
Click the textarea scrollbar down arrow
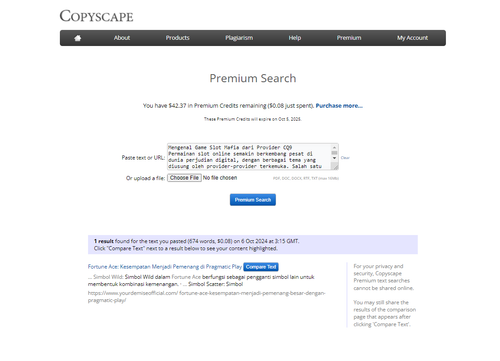coord(335,158)
